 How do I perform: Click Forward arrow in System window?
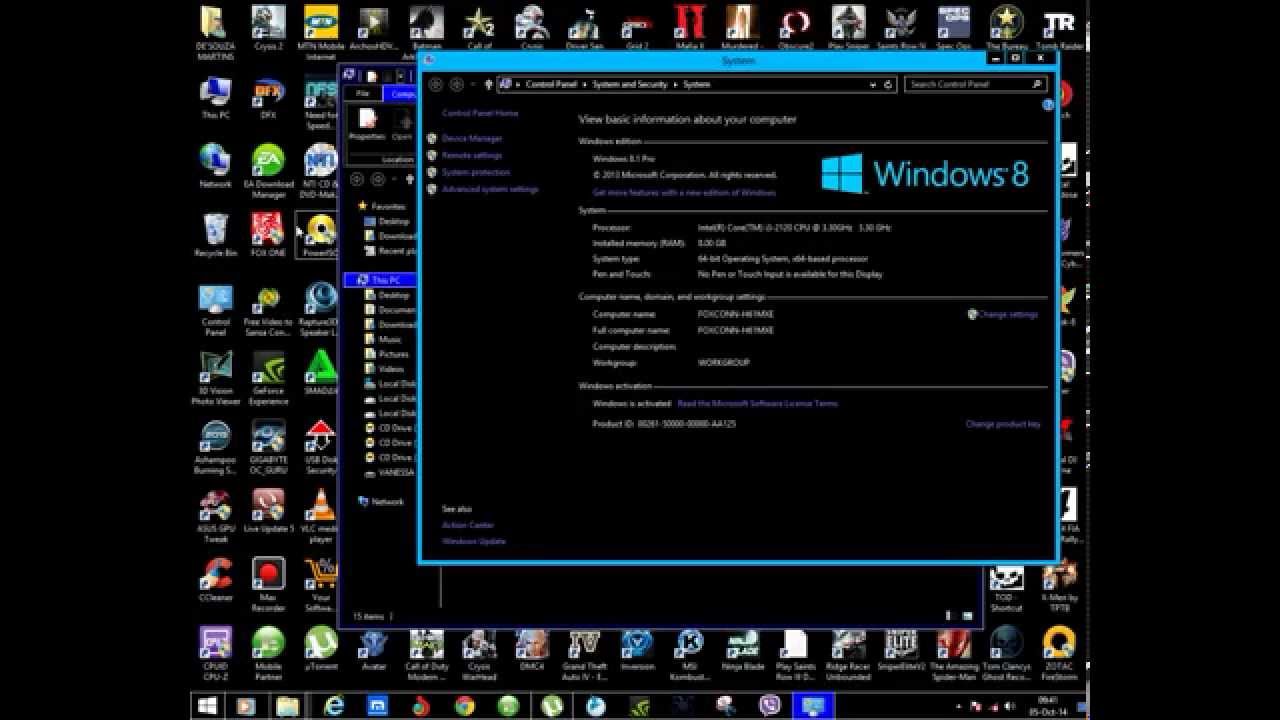pyautogui.click(x=457, y=85)
